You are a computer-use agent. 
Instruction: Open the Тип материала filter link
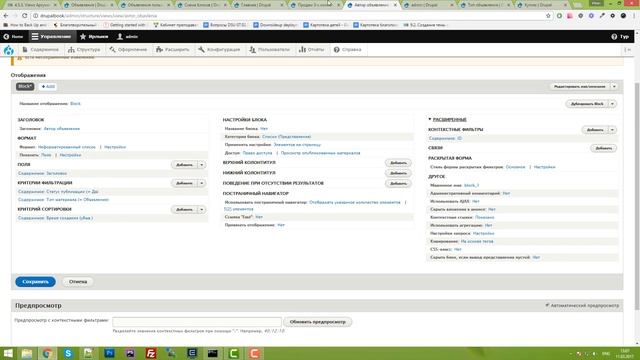point(63,200)
